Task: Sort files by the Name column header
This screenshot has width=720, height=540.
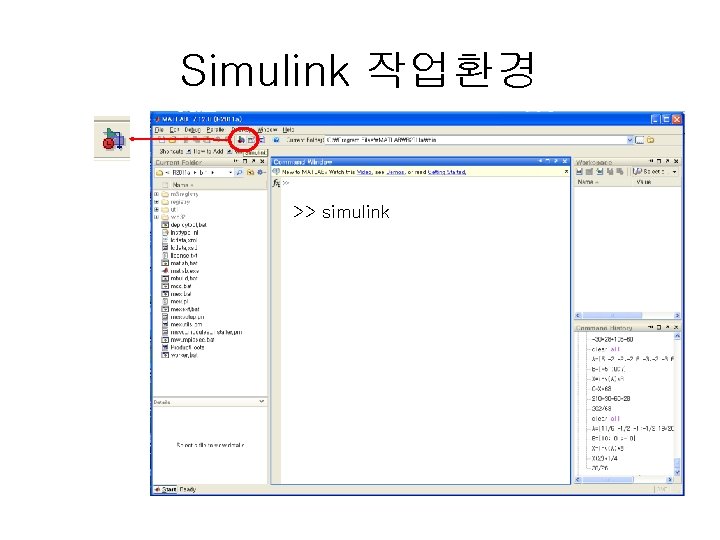Action: click(182, 185)
